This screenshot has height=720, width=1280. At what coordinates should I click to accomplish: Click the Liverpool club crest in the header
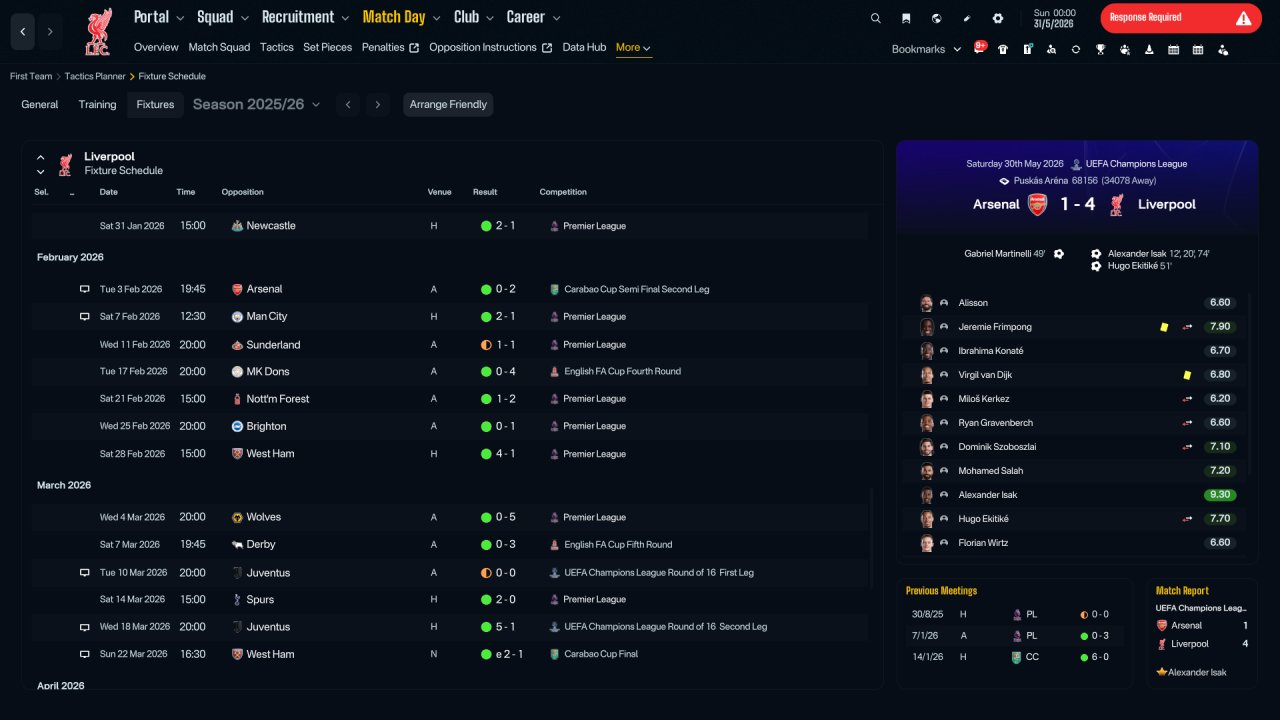(98, 31)
